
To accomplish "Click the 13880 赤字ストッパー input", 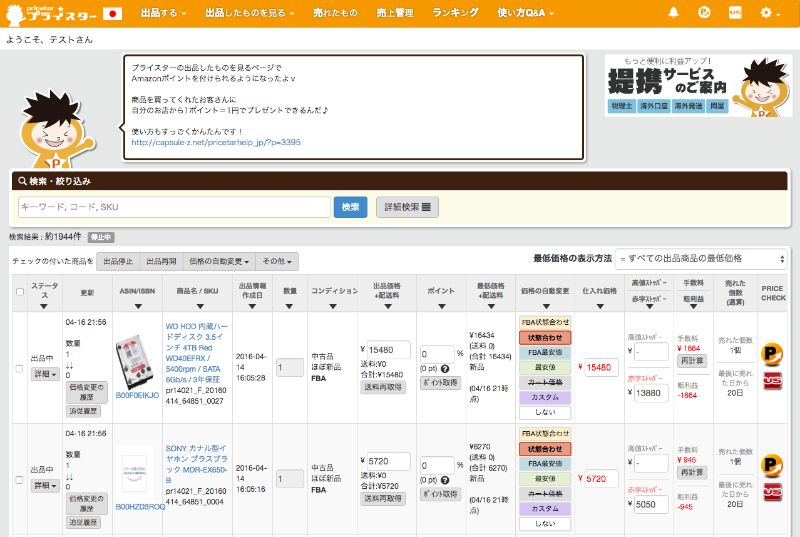I will pos(651,393).
